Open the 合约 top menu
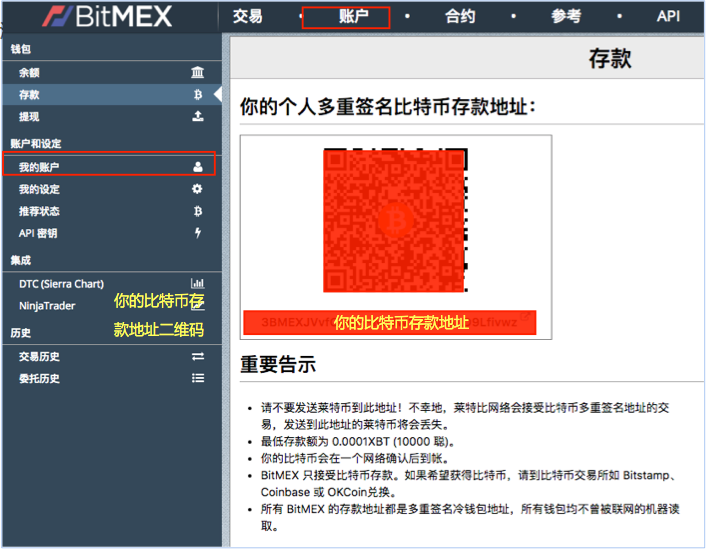 [x=460, y=16]
